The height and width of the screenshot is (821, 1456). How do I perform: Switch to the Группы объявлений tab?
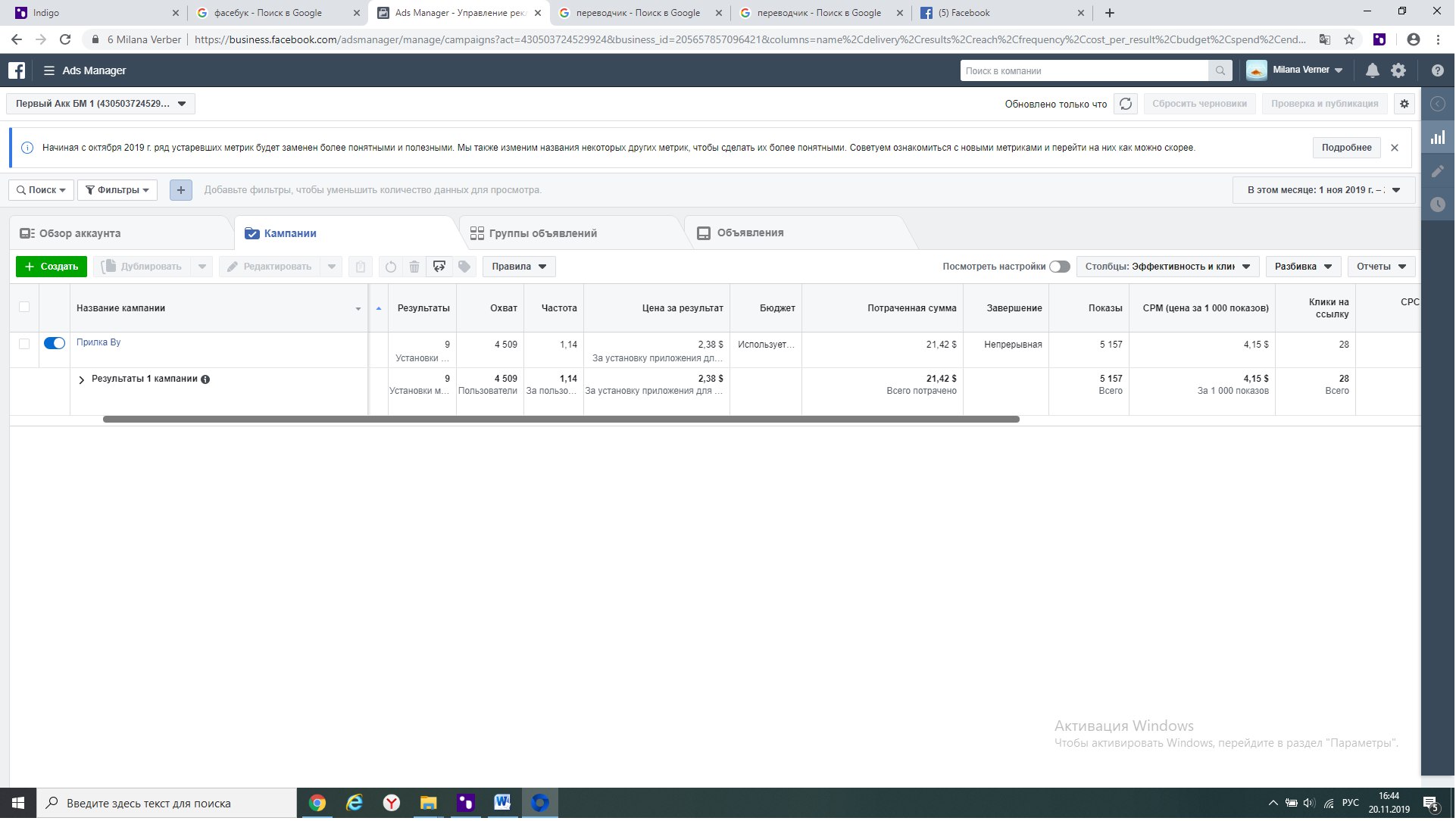tap(572, 233)
